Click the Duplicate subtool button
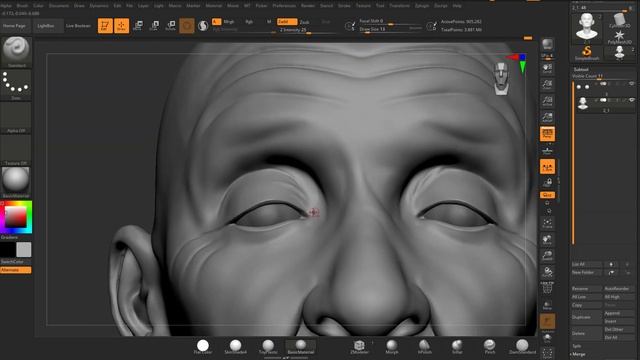The height and width of the screenshot is (360, 640). [586, 317]
